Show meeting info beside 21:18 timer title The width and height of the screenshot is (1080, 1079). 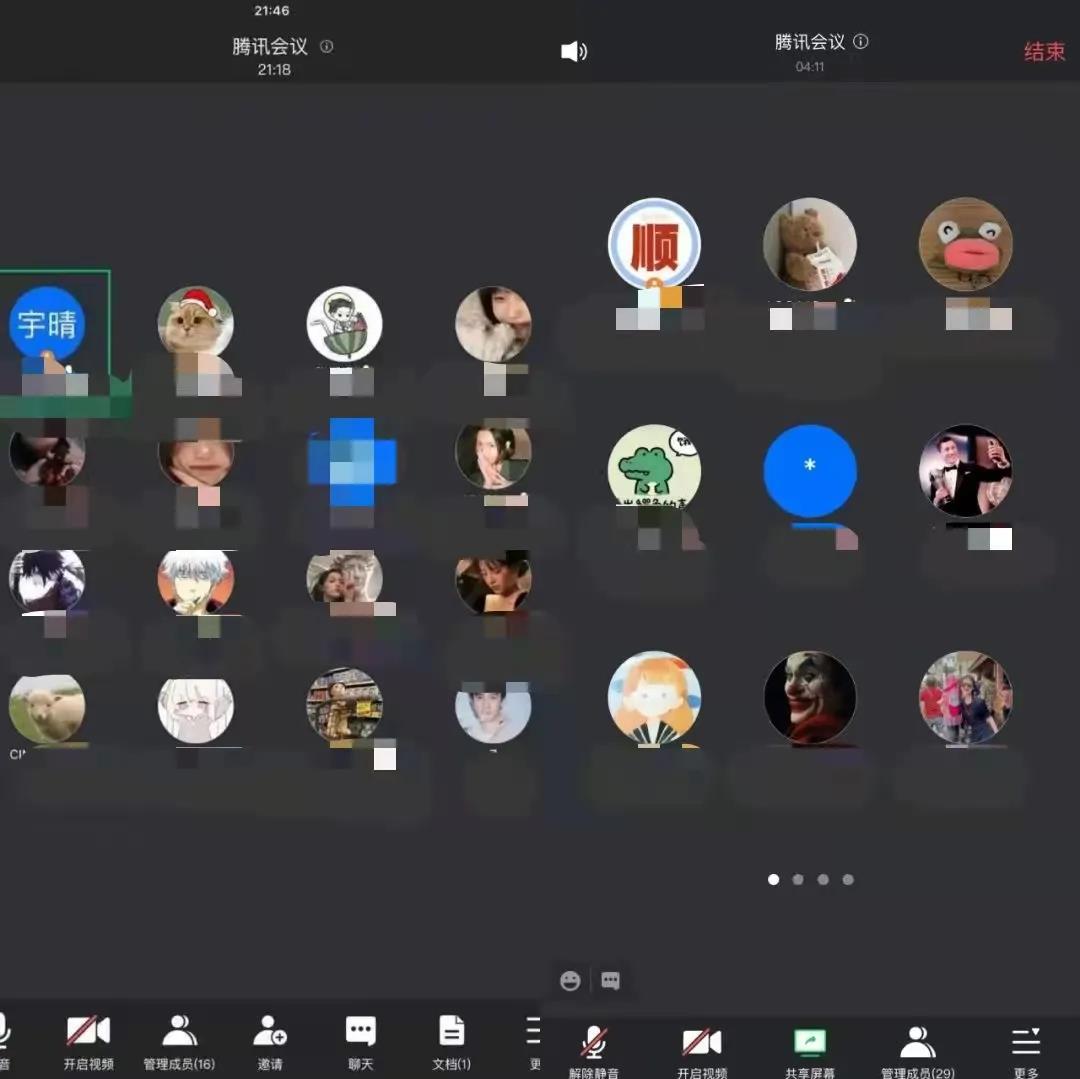(326, 46)
